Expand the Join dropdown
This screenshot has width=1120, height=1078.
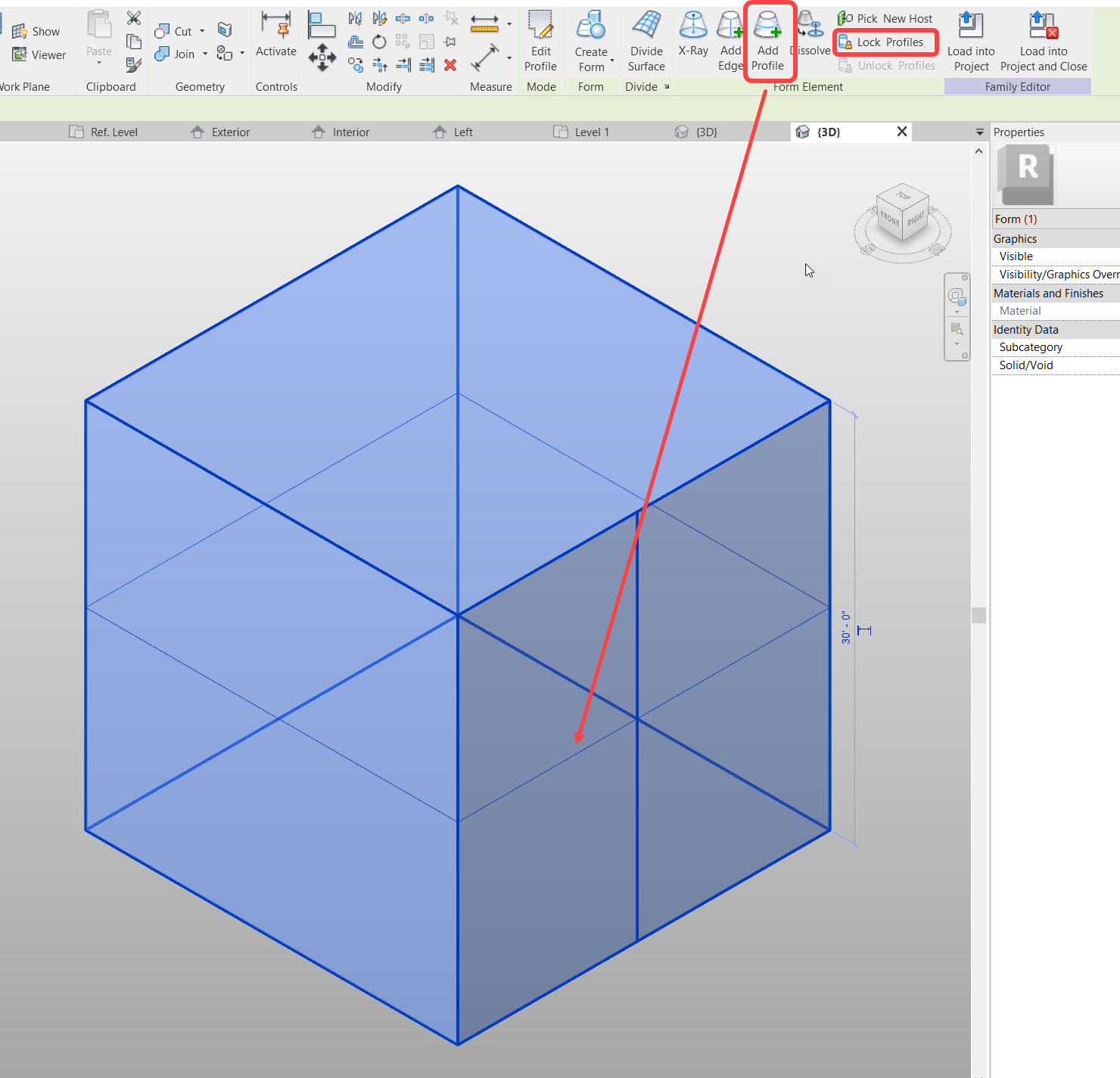[204, 54]
